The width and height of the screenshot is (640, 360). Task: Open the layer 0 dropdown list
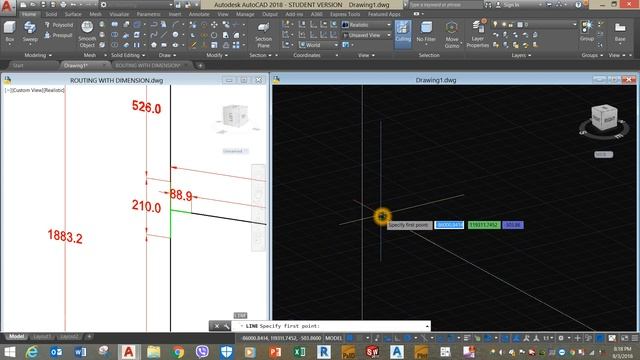(x=534, y=25)
